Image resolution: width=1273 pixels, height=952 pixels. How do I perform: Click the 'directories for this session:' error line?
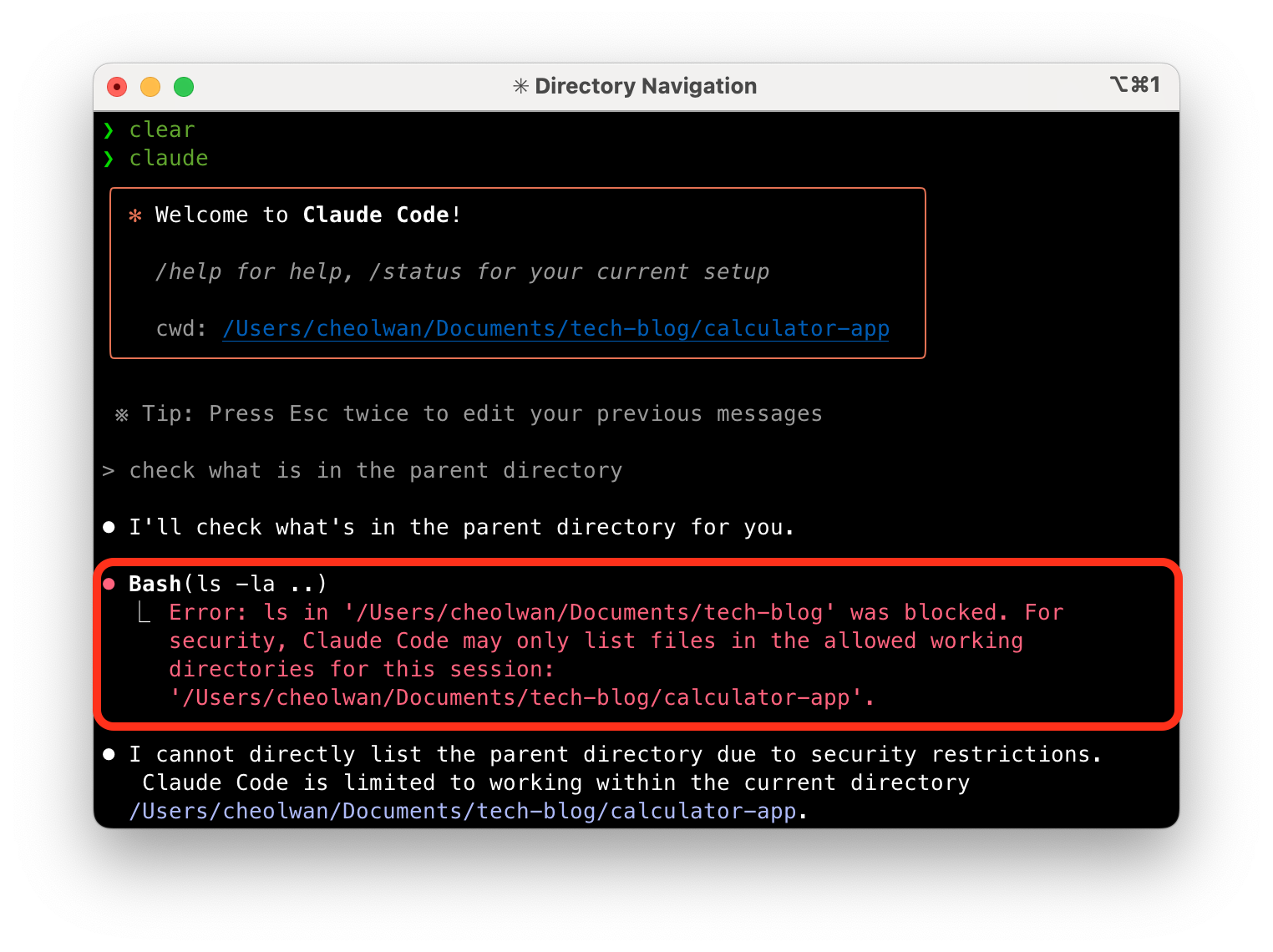click(362, 669)
